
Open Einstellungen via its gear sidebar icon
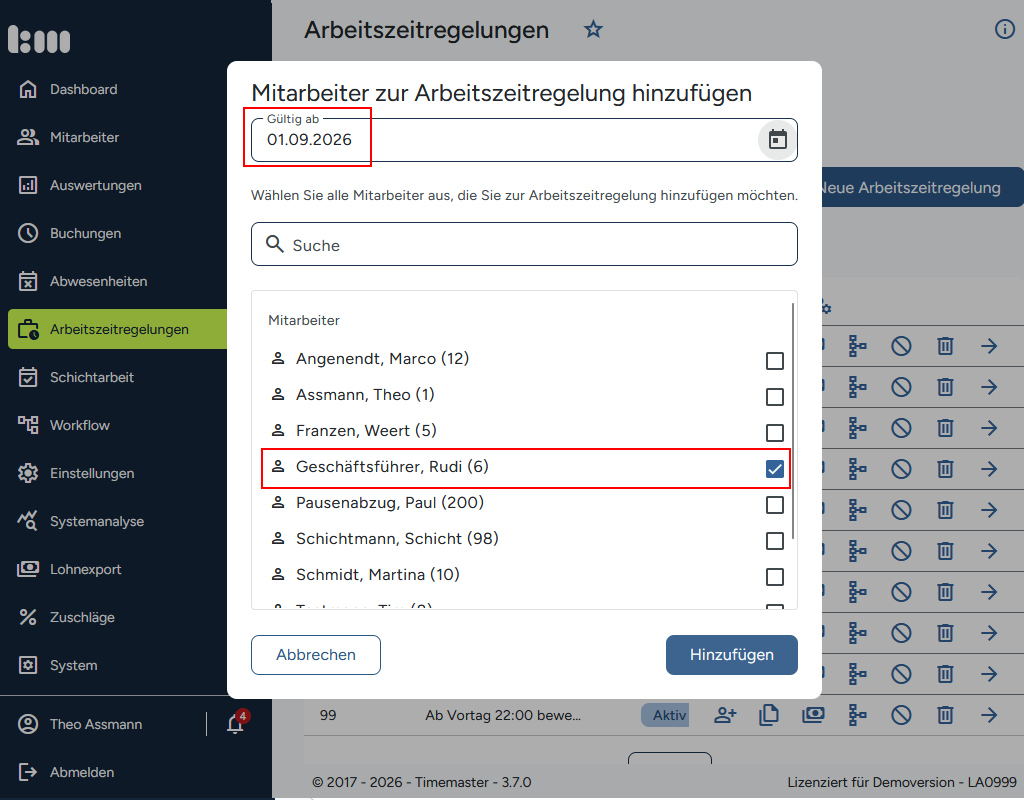coord(27,473)
